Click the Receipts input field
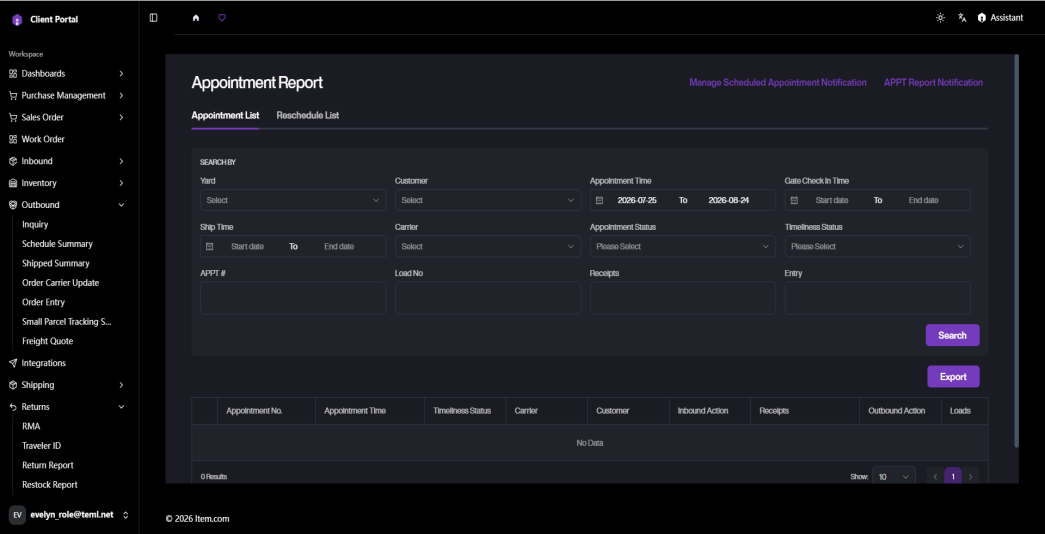The width and height of the screenshot is (1045, 534). point(682,298)
